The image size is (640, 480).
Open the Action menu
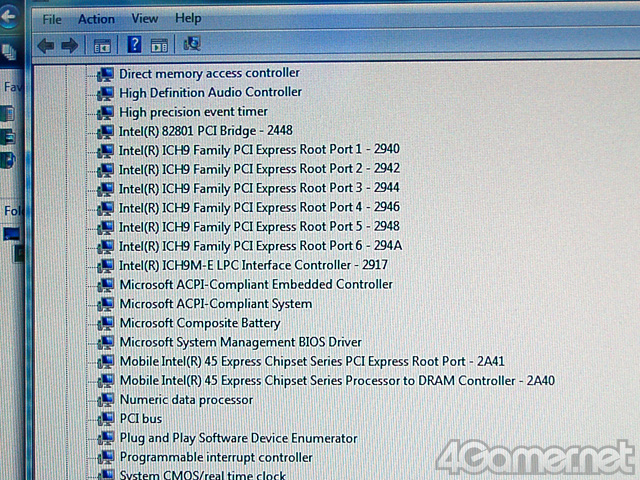tap(96, 19)
